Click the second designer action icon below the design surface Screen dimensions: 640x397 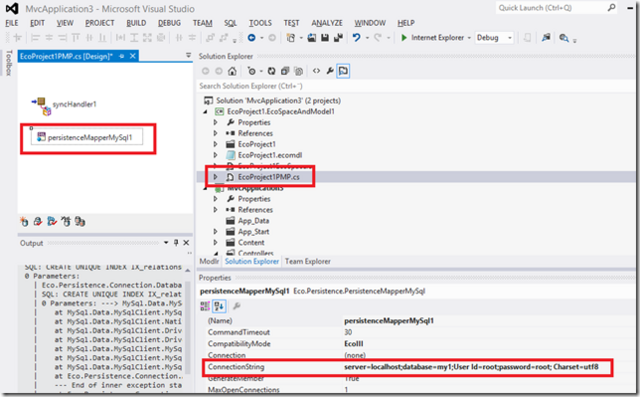38,222
